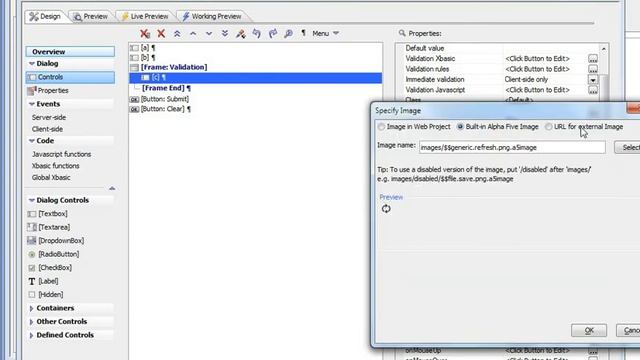Move control down with single down arrow
This screenshot has height=360, width=640.
209,33
